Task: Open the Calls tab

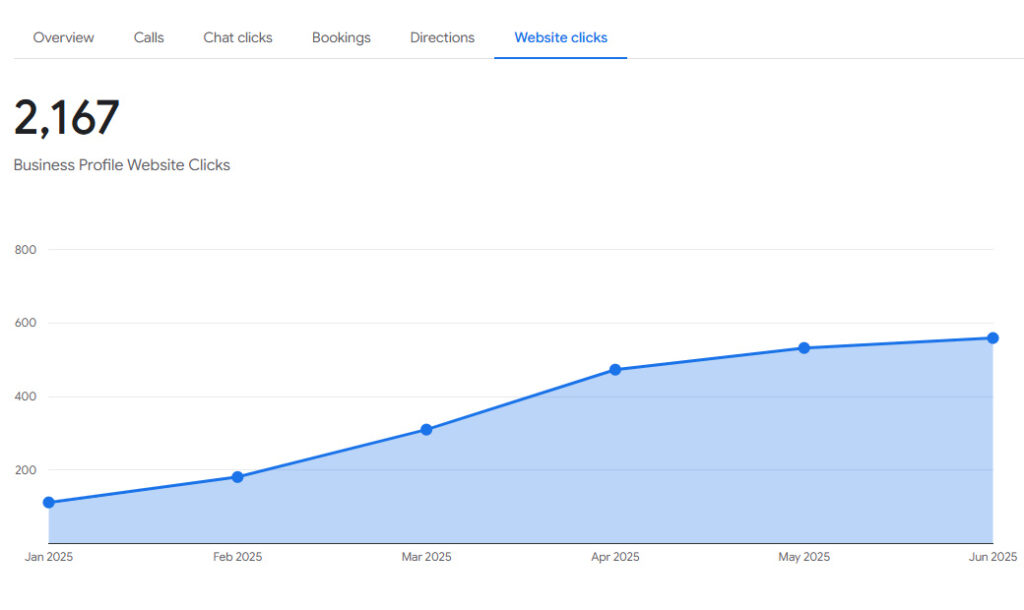Action: [149, 38]
